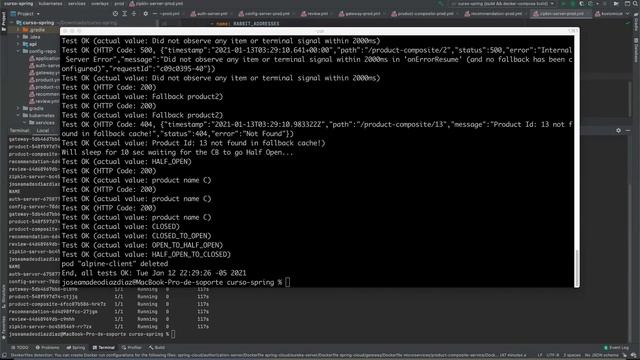Collapse the config-repo folder

(x=18, y=51)
